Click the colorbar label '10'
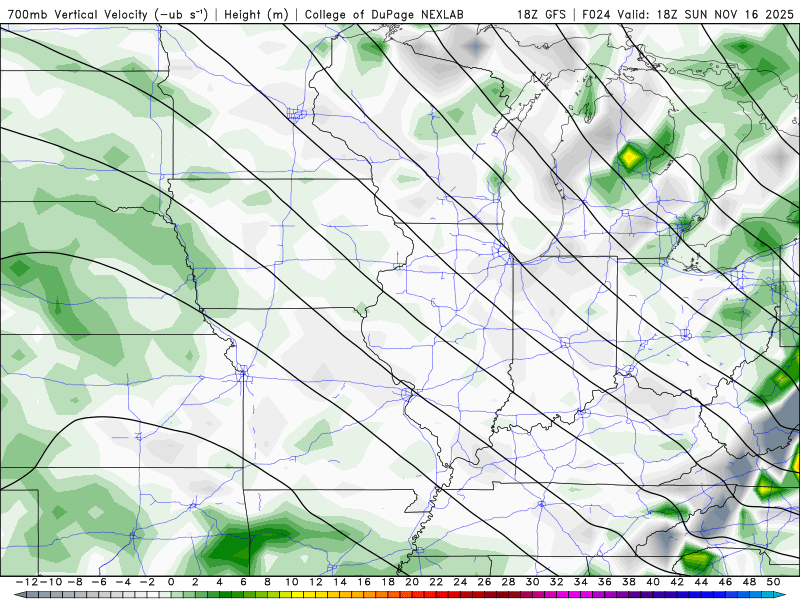Image resolution: width=800 pixels, height=600 pixels. coord(291,582)
